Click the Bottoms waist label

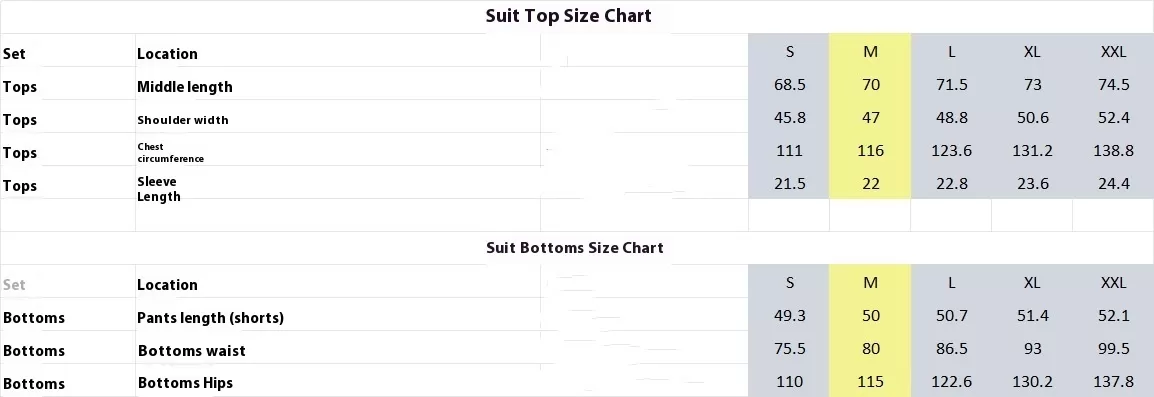pyautogui.click(x=191, y=351)
